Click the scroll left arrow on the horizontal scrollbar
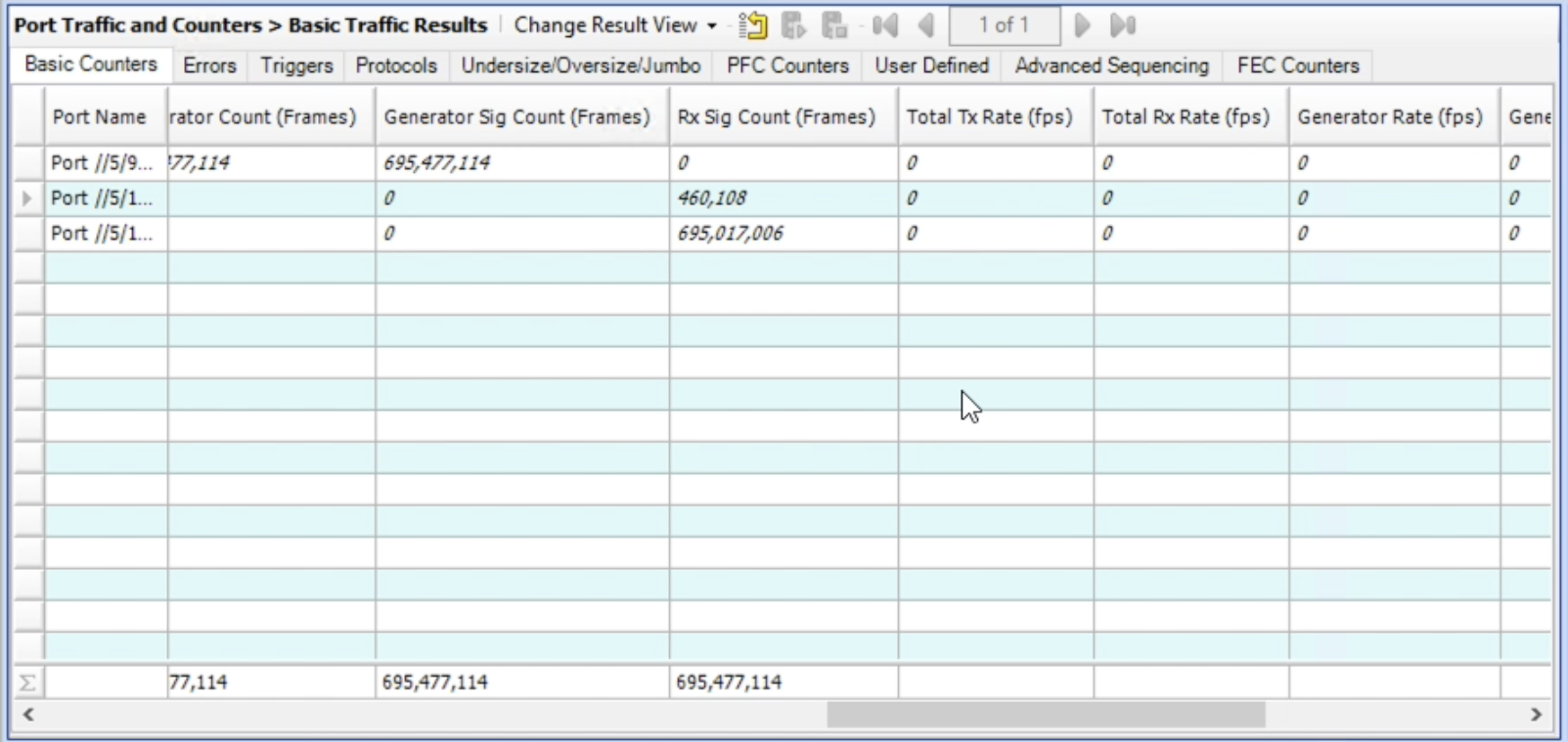This screenshot has height=742, width=1568. click(29, 715)
